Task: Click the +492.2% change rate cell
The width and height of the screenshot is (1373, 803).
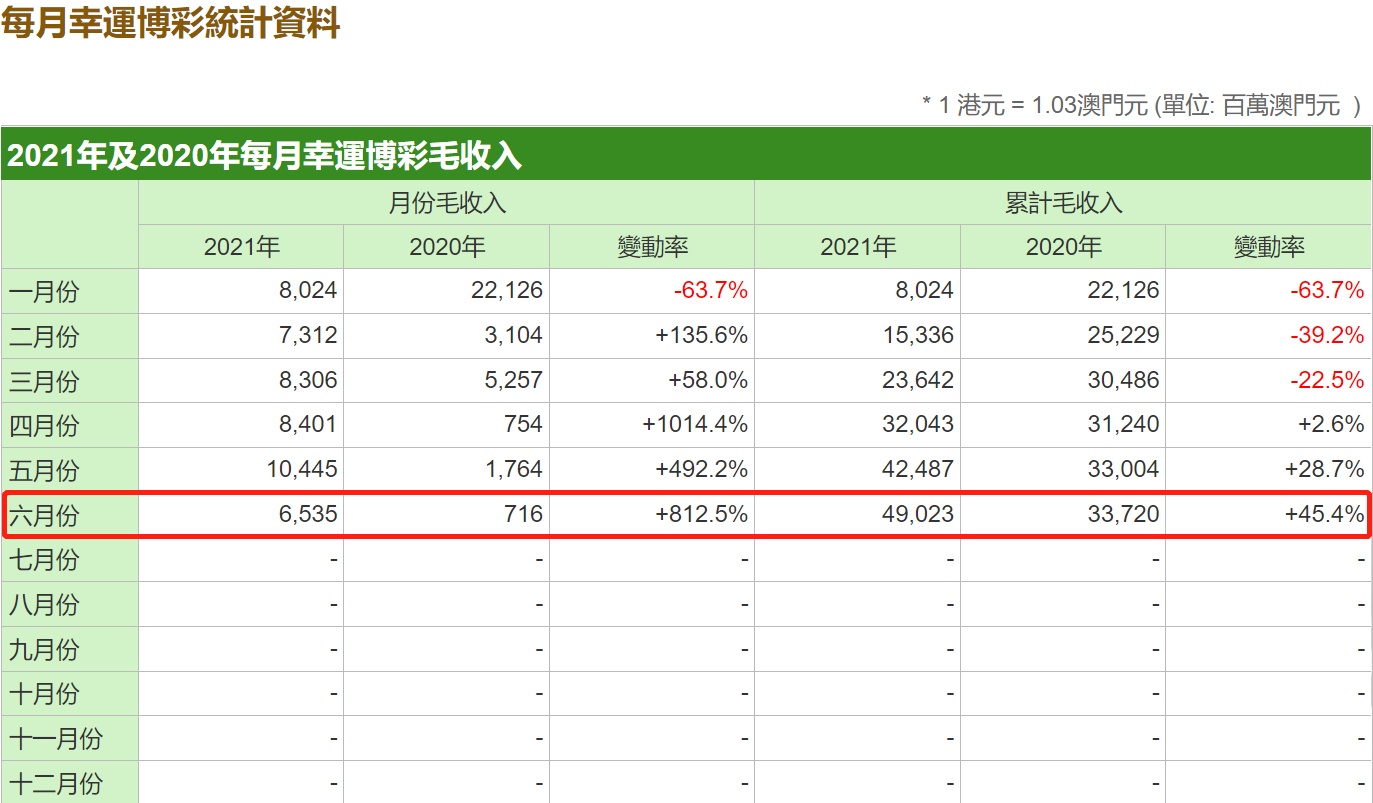Action: coord(702,469)
